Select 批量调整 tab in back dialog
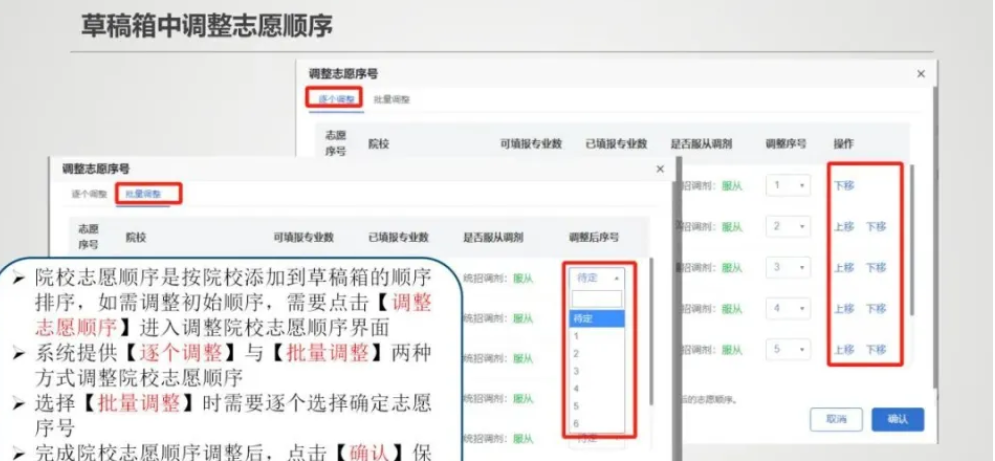Viewport: 995px width, 461px height. [x=392, y=100]
